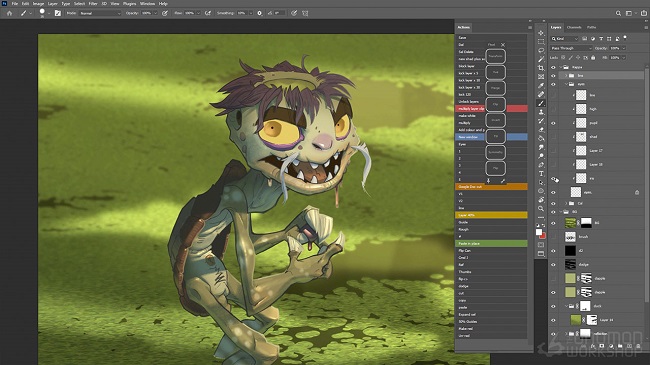Switch to the Channels tab
This screenshot has height=365, width=650.
[x=574, y=27]
